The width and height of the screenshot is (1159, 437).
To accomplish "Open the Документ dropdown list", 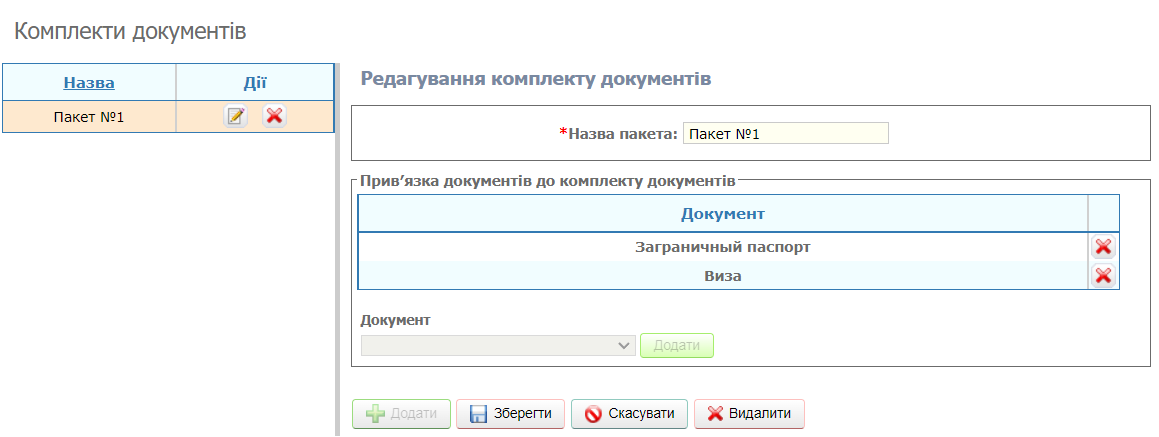I will click(498, 345).
